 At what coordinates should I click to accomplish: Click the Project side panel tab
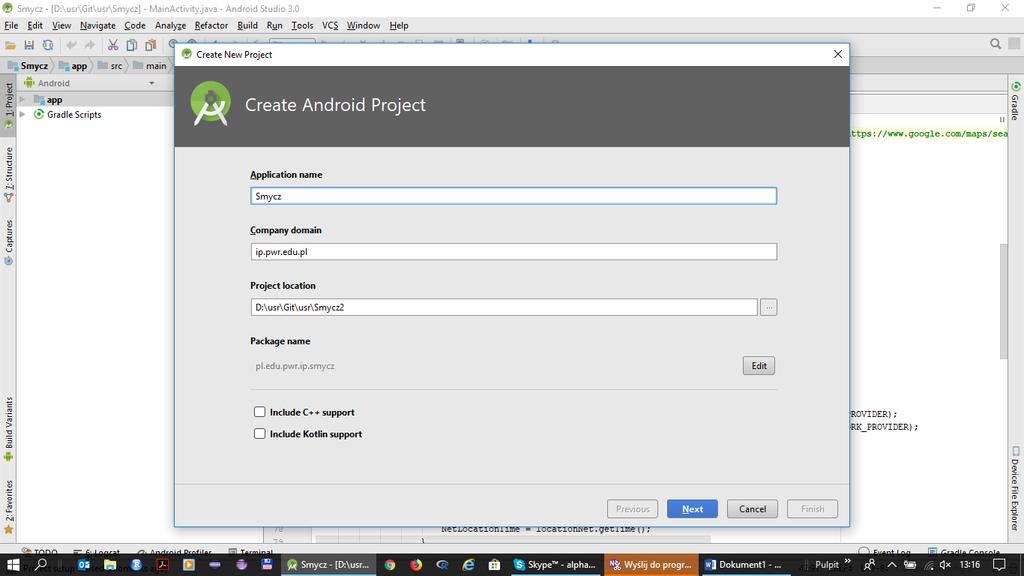pos(8,104)
